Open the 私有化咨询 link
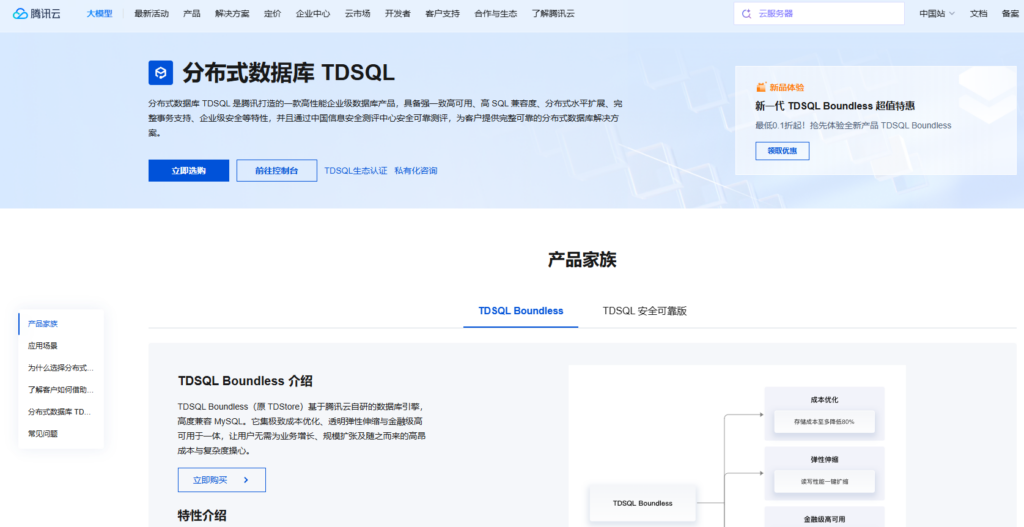Image resolution: width=1024 pixels, height=527 pixels. [x=416, y=170]
